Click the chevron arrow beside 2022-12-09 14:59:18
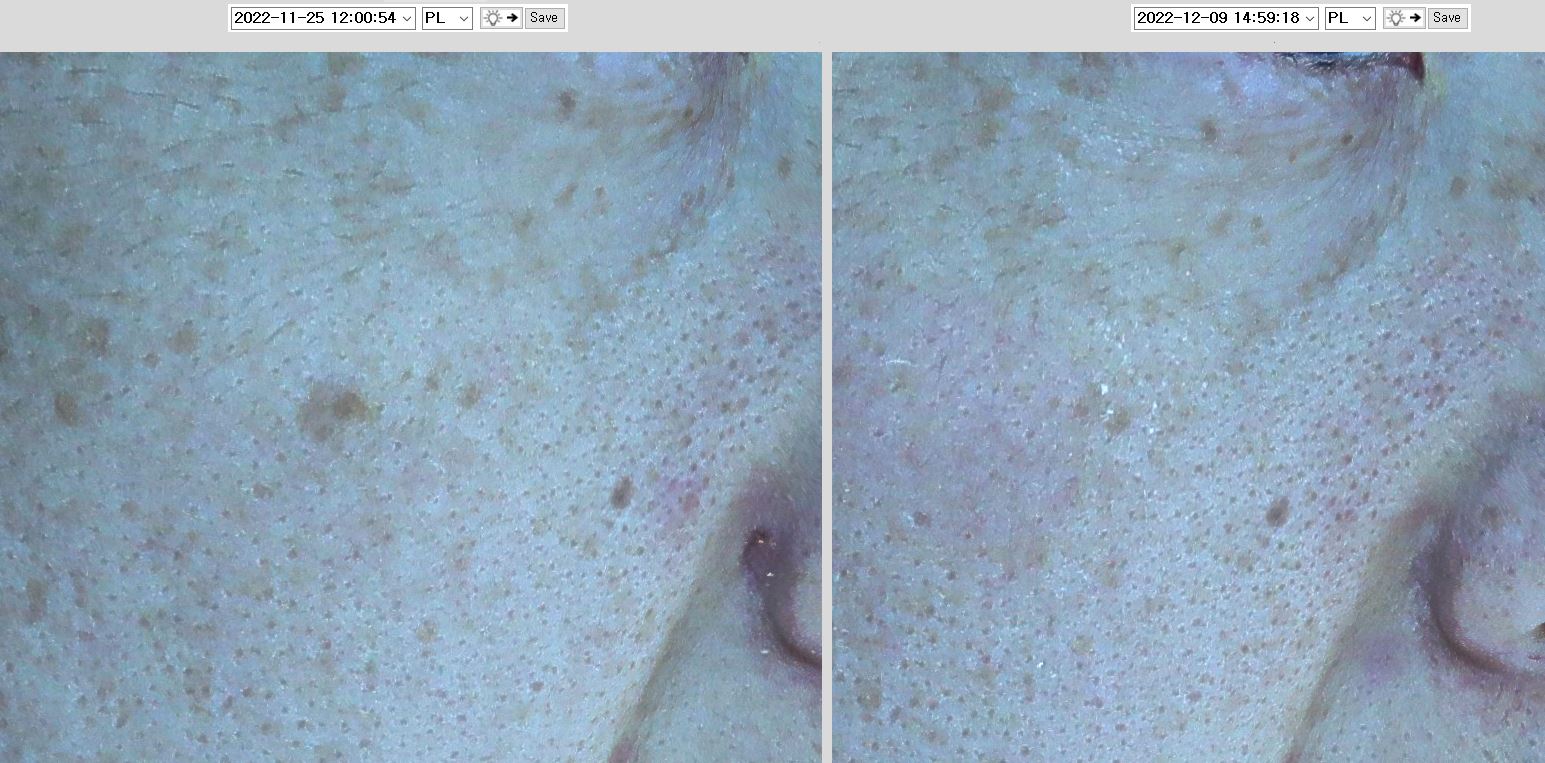1545x763 pixels. point(1310,18)
